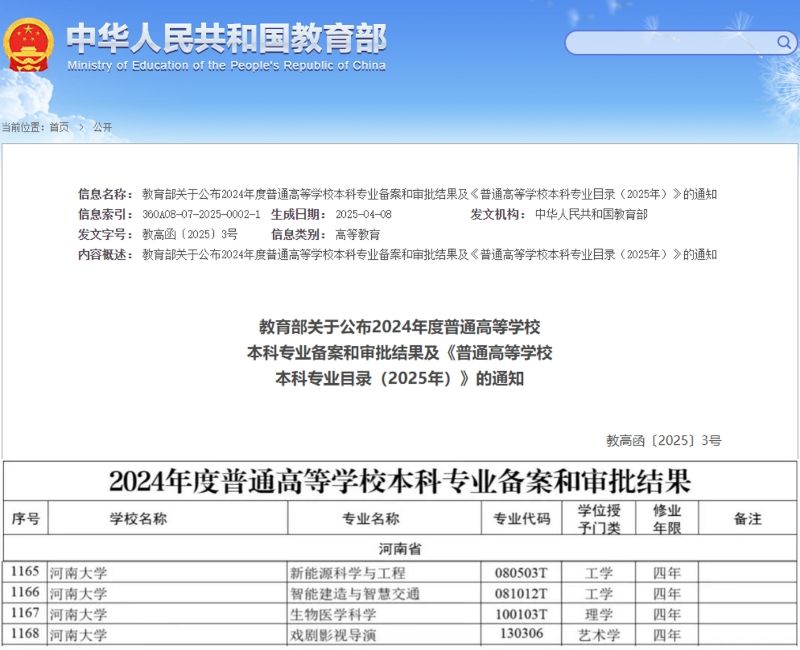Screen dimensions: 800x650
Task: Select the 新能源科学与工程 major cell
Action: [347, 573]
